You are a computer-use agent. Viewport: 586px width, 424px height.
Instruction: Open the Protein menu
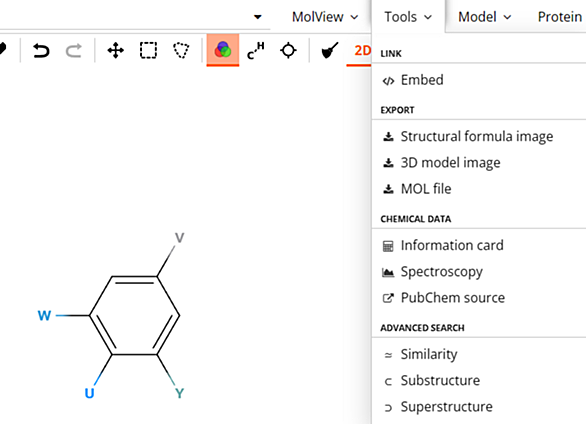click(x=559, y=17)
